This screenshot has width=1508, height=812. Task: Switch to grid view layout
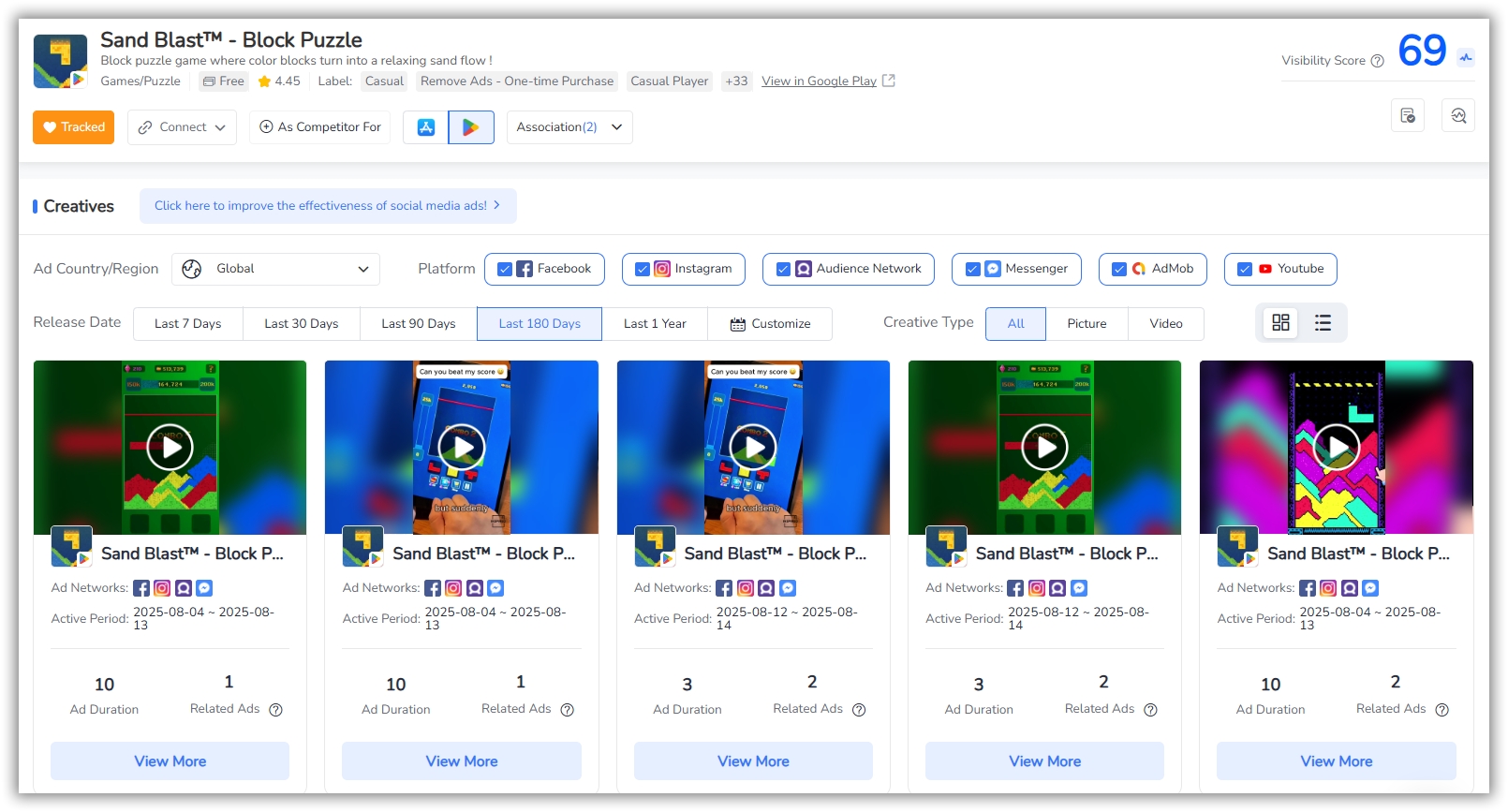[1280, 323]
